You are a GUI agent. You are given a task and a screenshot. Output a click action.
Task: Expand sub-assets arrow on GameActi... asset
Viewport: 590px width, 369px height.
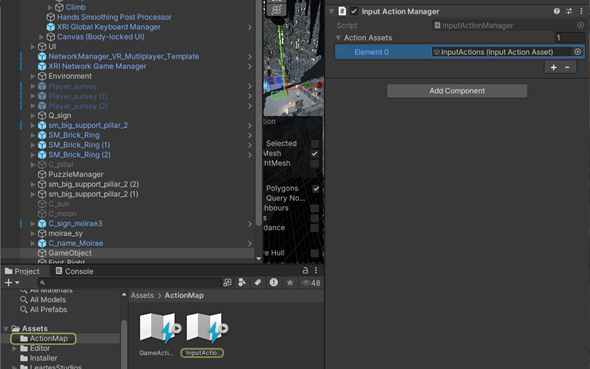click(x=177, y=328)
